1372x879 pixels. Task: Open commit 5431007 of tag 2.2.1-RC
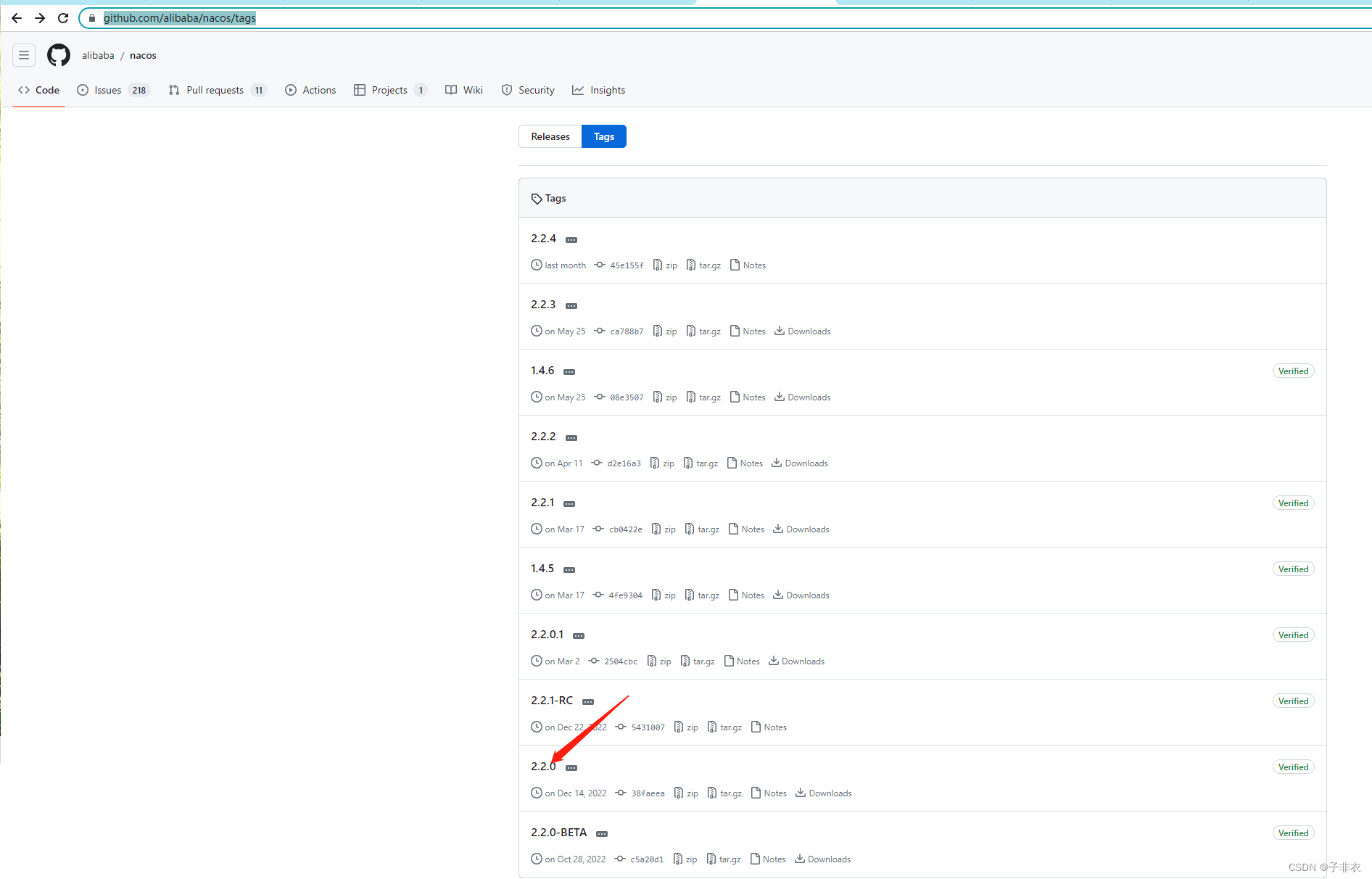[640, 727]
